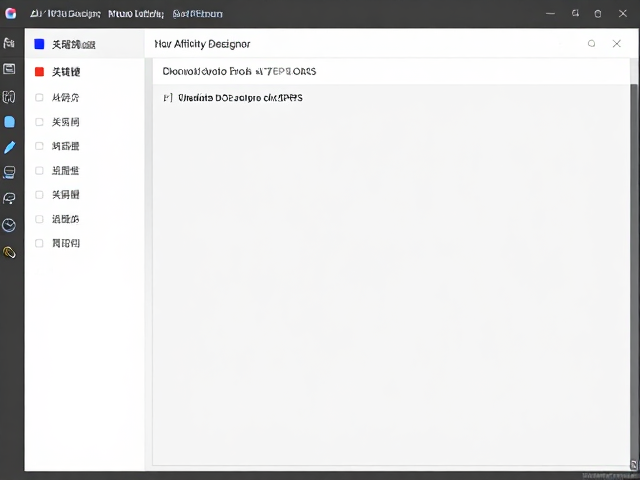Tick the fourth empty checkbox in the list
The image size is (640, 480).
pyautogui.click(x=39, y=170)
